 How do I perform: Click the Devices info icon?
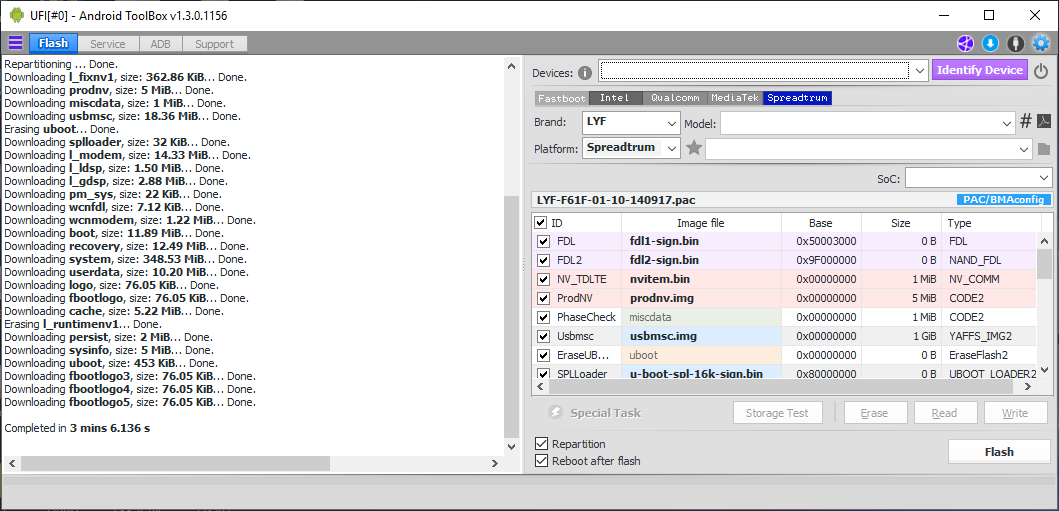pyautogui.click(x=585, y=73)
